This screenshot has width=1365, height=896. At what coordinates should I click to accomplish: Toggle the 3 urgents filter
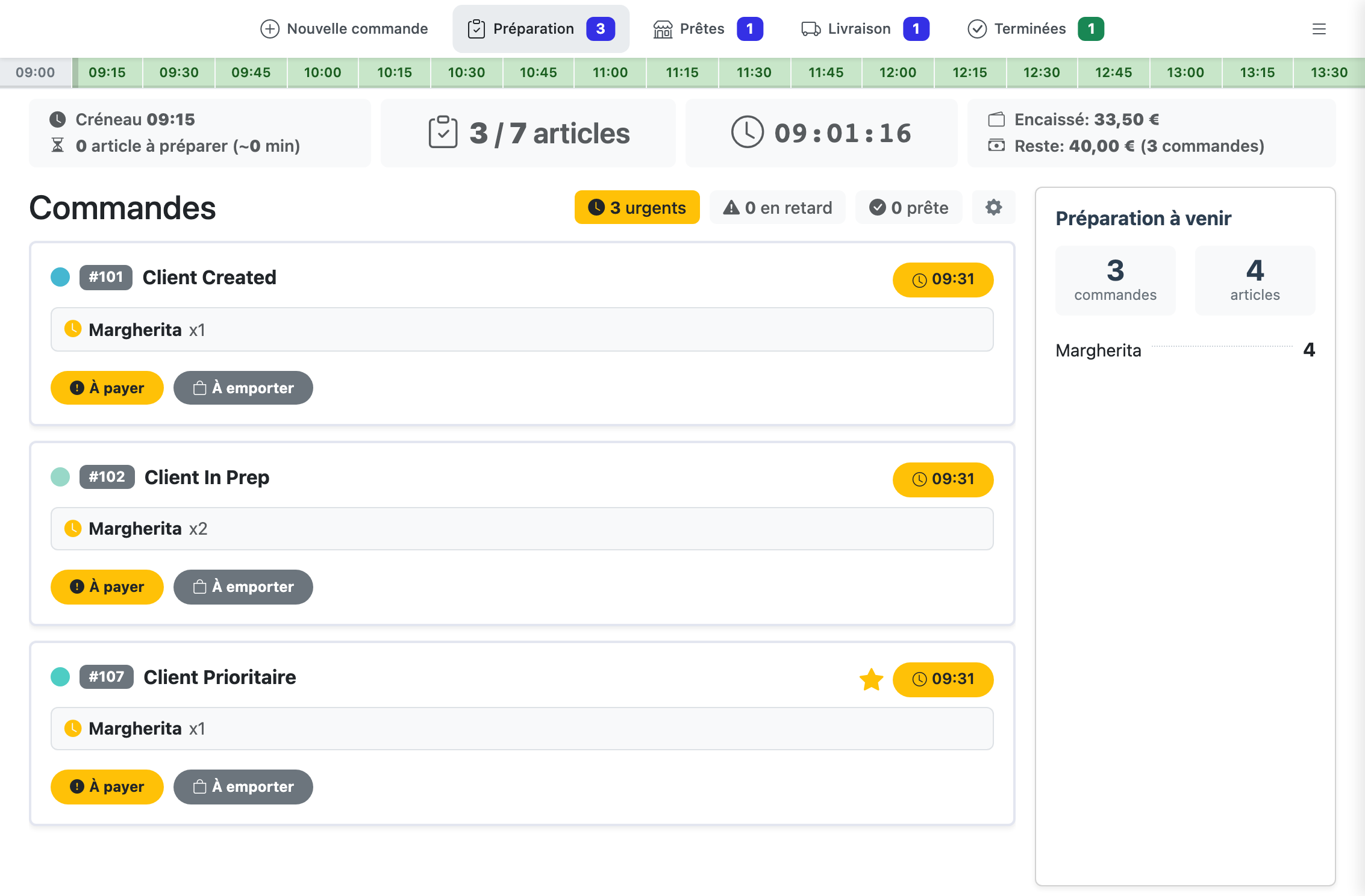click(637, 207)
